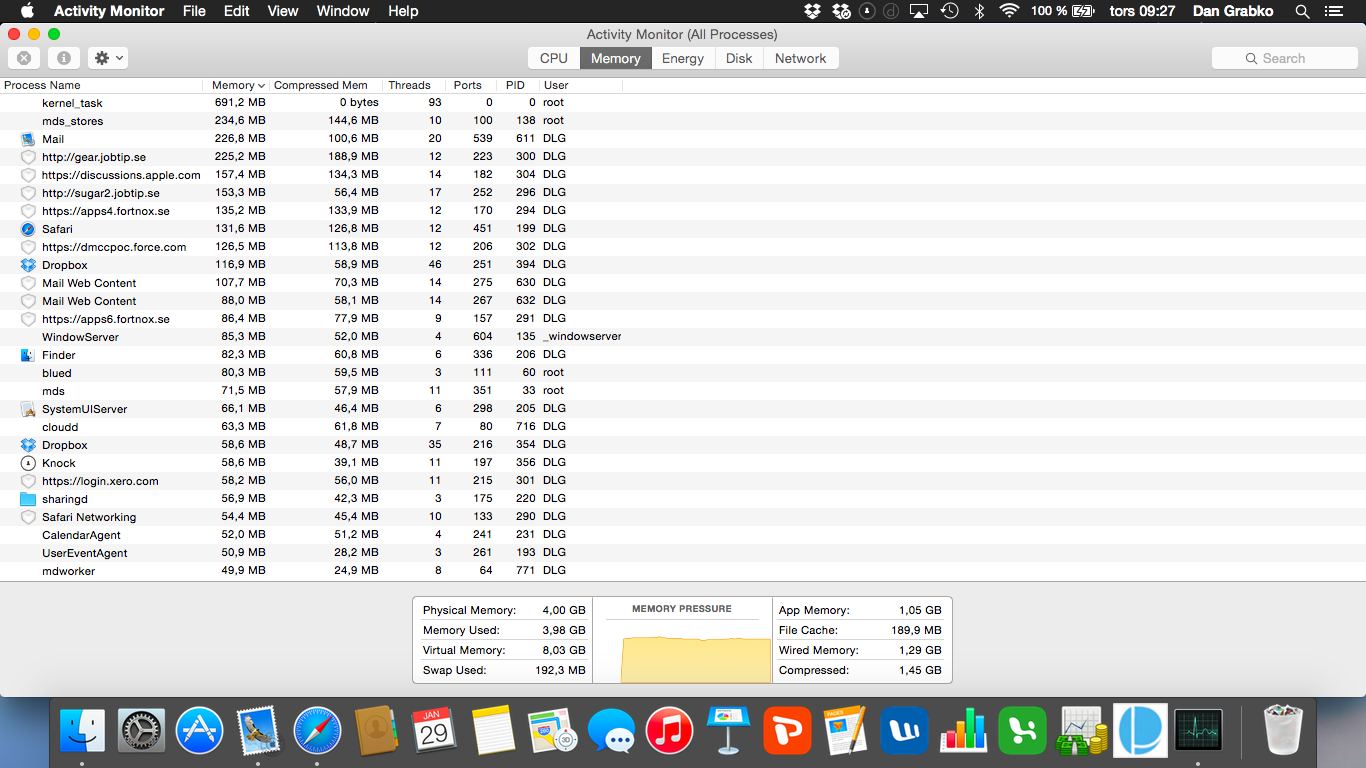Select the UserEventAgent process
Image resolution: width=1366 pixels, height=768 pixels.
[683, 553]
